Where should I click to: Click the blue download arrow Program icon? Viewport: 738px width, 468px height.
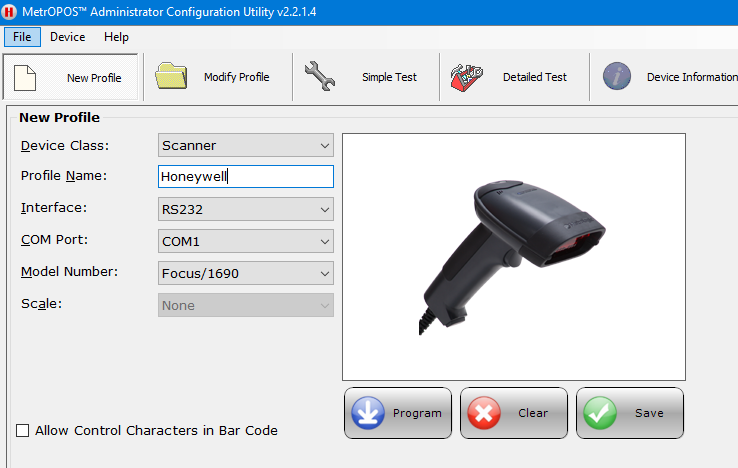click(368, 413)
